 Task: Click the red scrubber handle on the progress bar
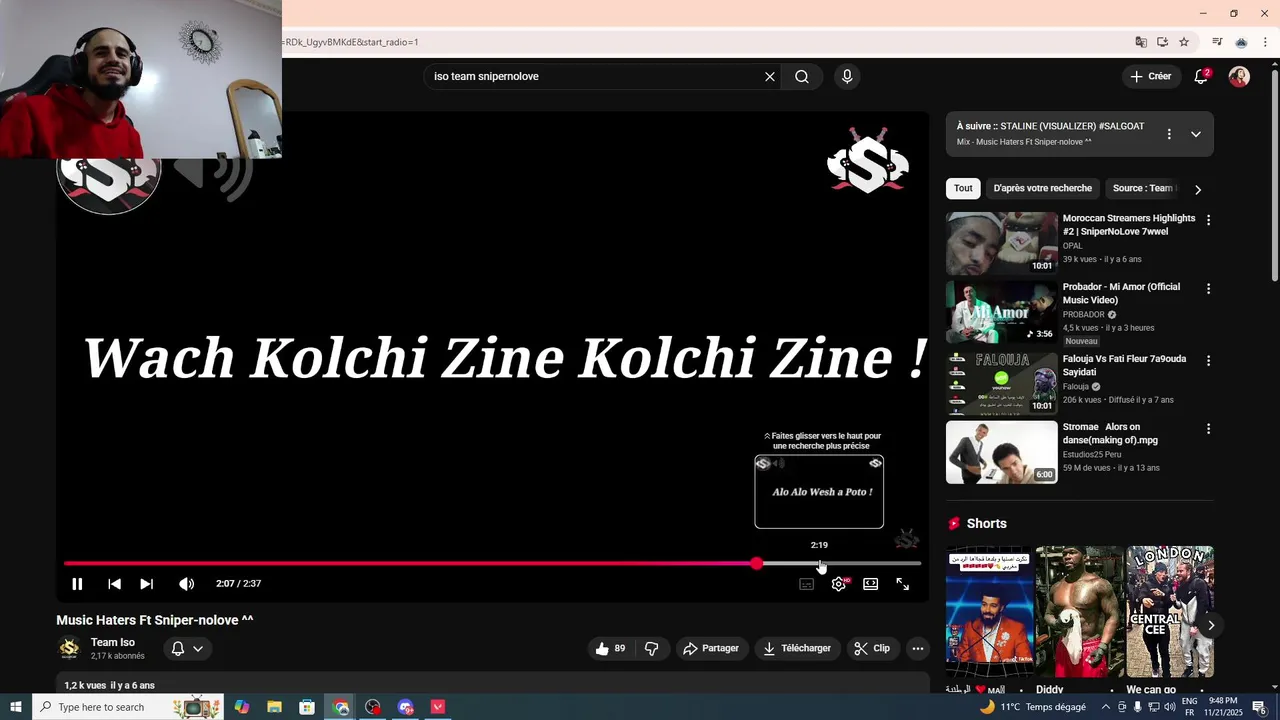[757, 564]
